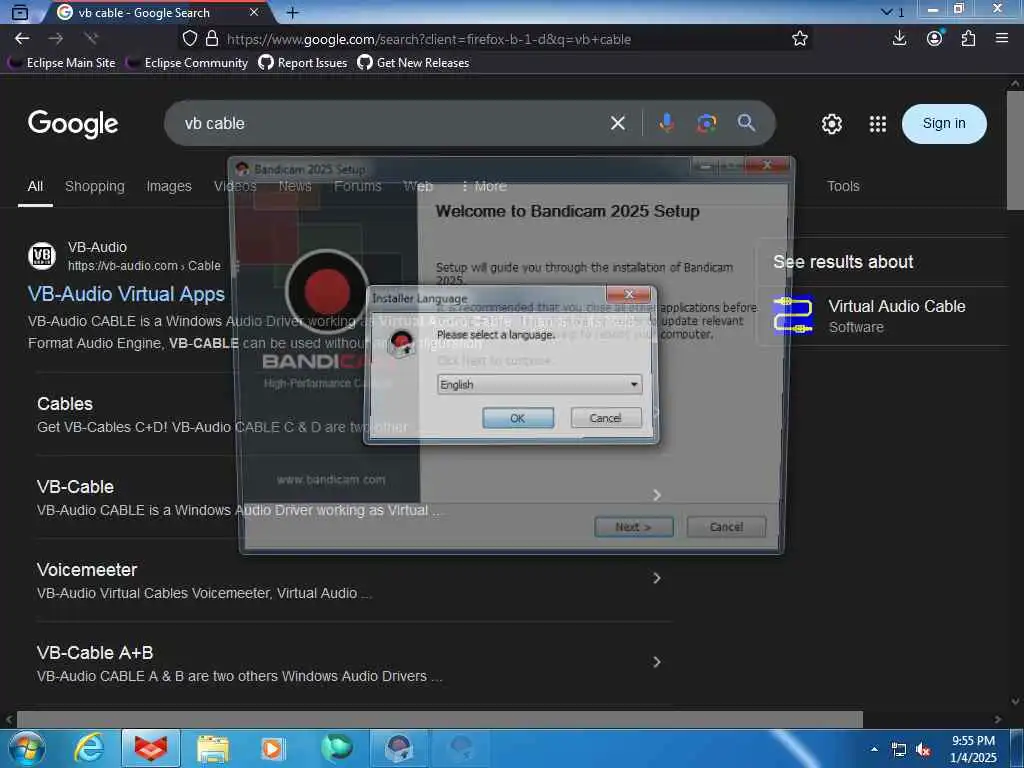
Task: Click the VB-Cable A+B row chevron
Action: tap(656, 662)
